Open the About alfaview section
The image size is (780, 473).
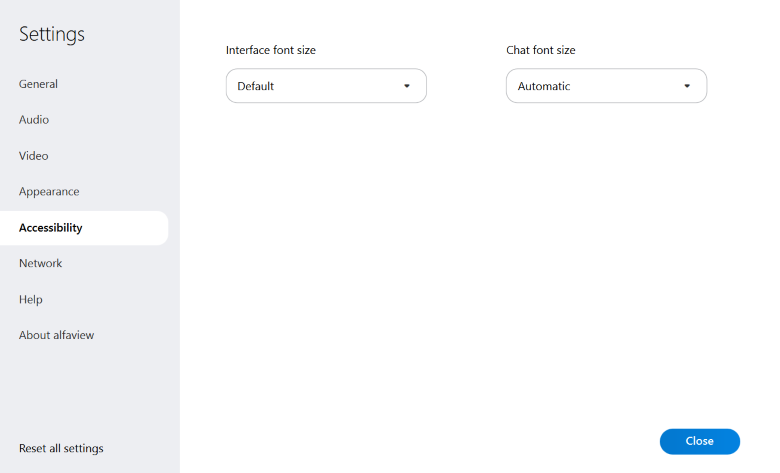(x=56, y=336)
